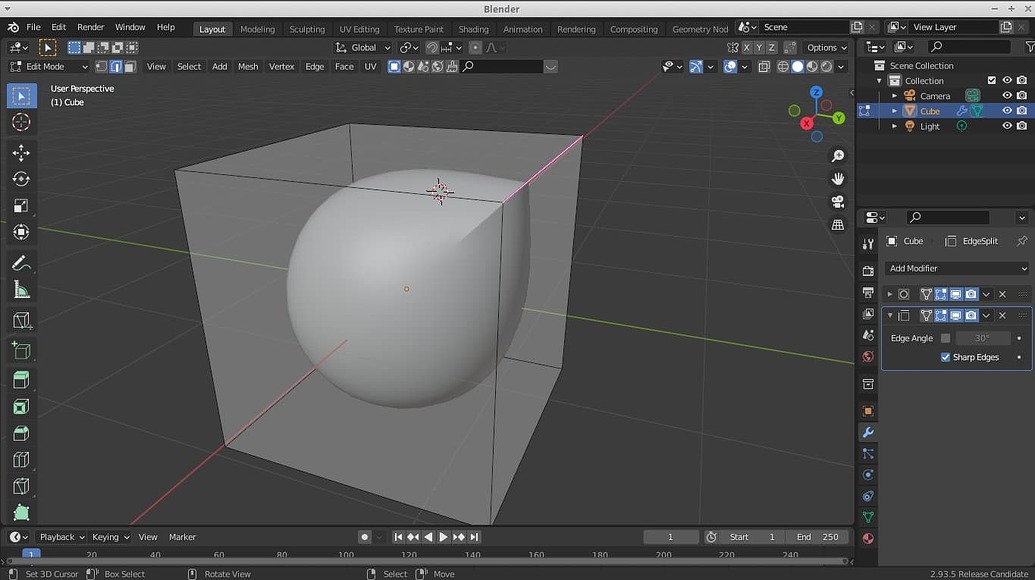Select the Annotate tool
Image resolution: width=1035 pixels, height=580 pixels.
point(21,263)
